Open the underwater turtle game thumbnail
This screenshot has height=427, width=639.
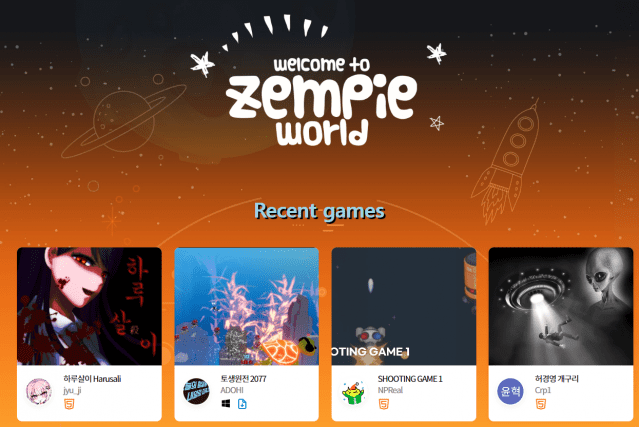tap(247, 306)
